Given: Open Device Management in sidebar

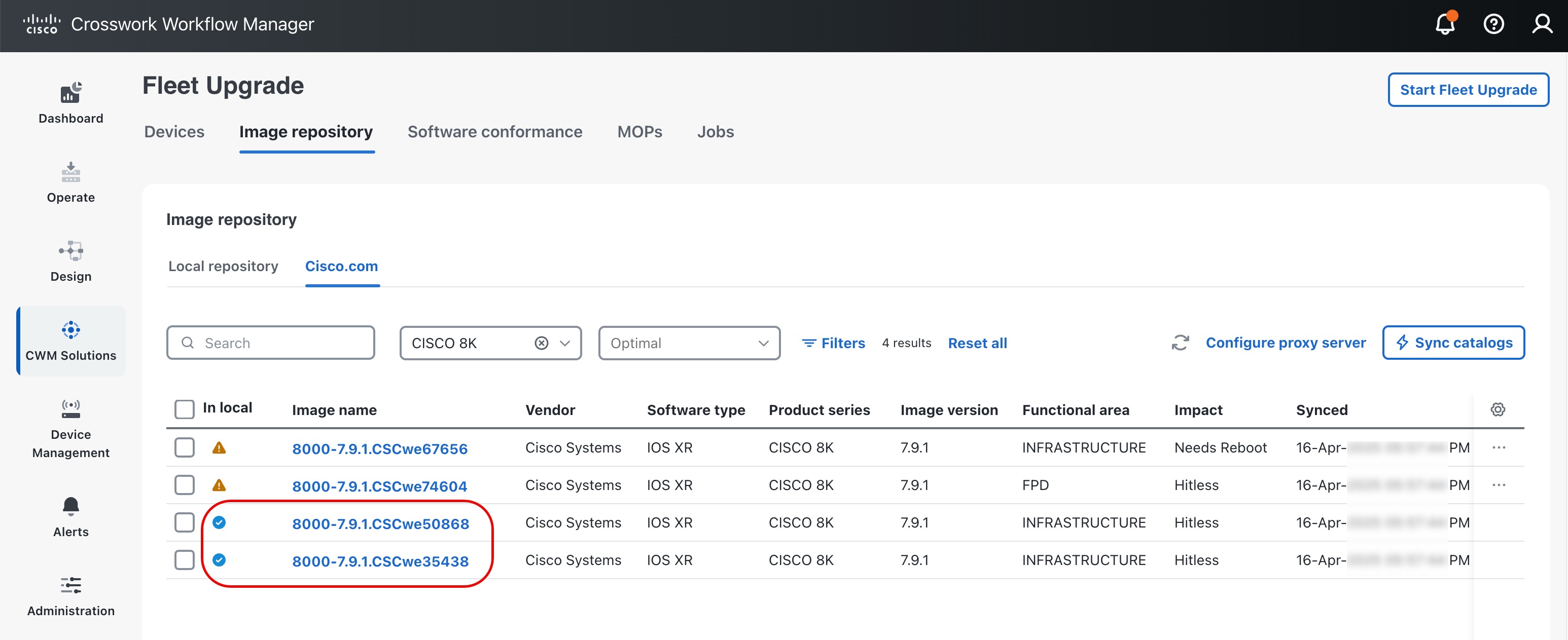Looking at the screenshot, I should coord(70,428).
